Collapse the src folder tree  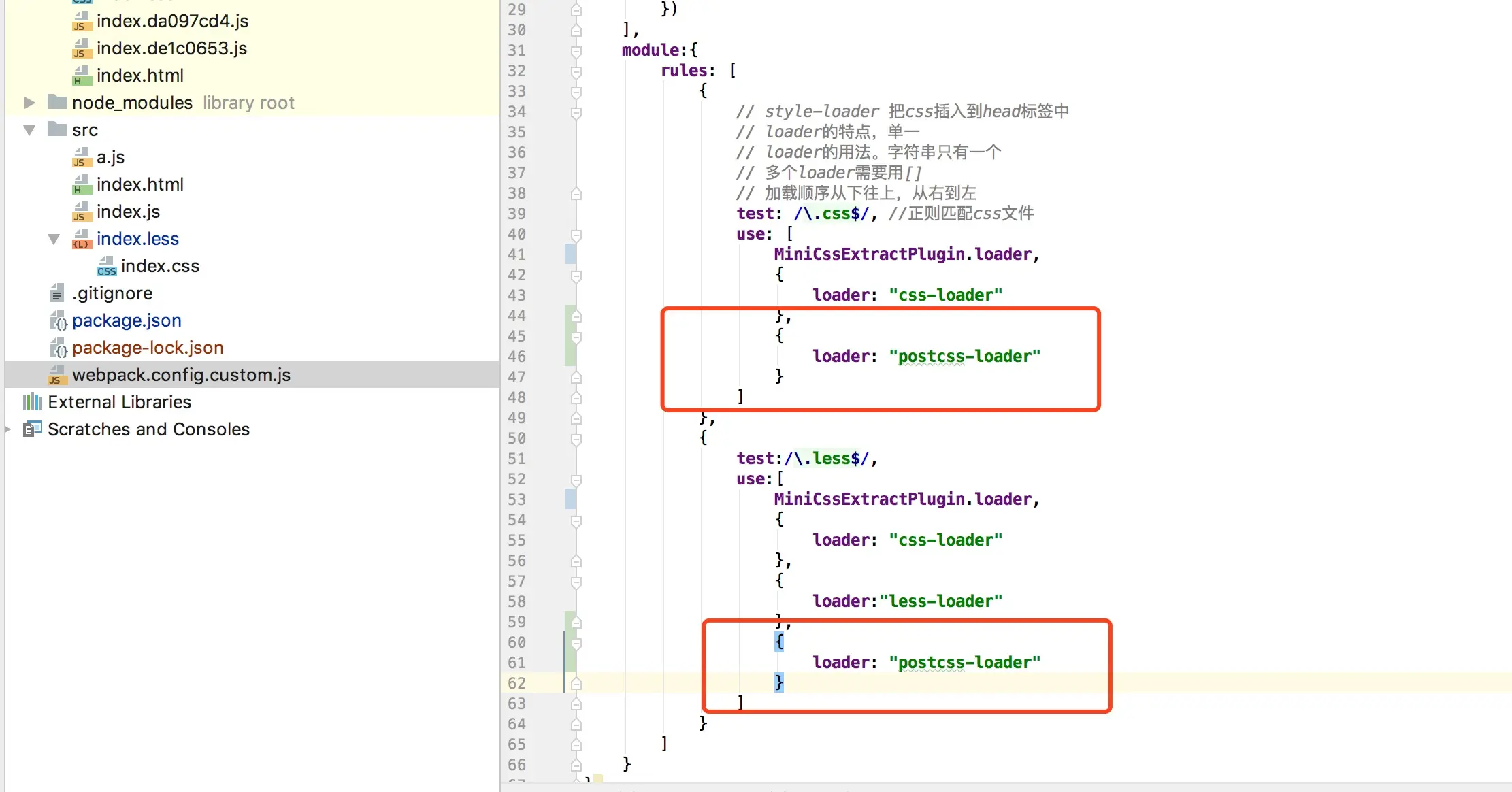[x=29, y=130]
